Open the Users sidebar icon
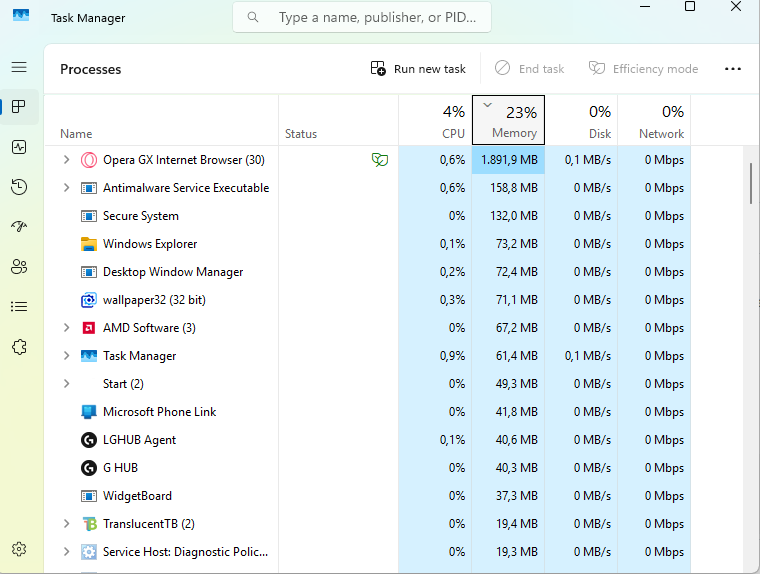760x574 pixels. [x=19, y=267]
